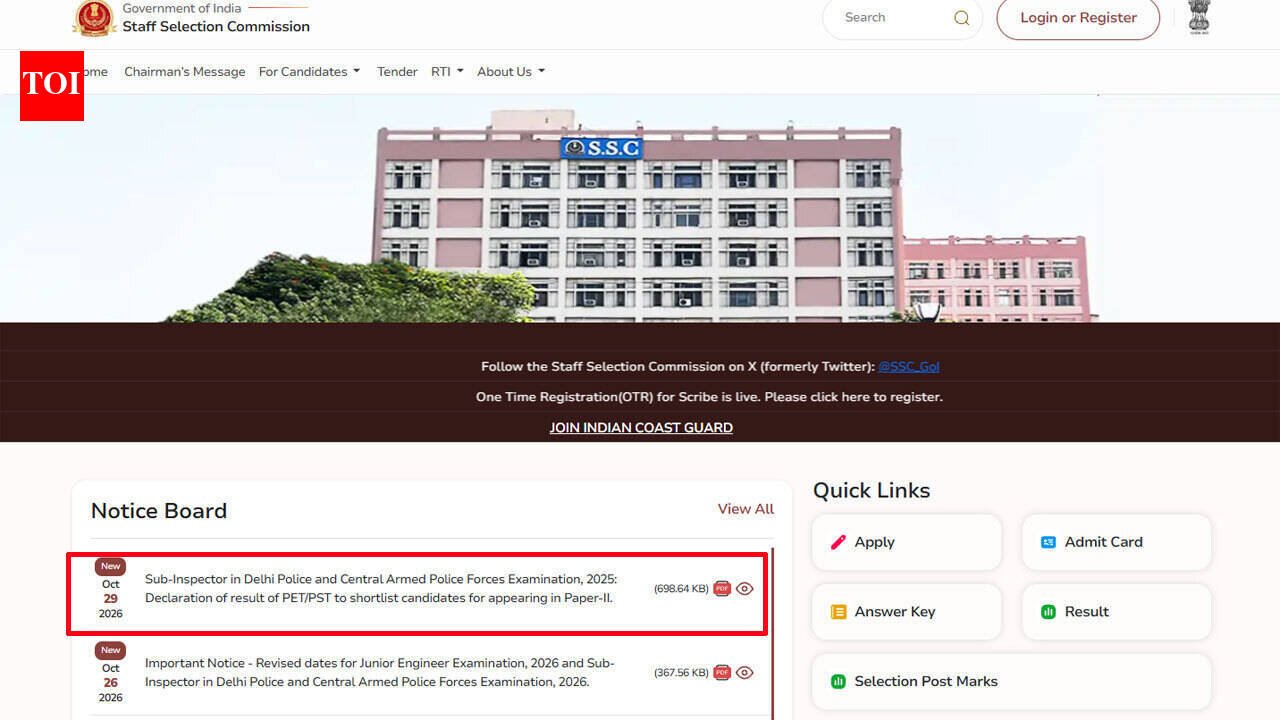Image resolution: width=1280 pixels, height=720 pixels.
Task: Open Result quick link card
Action: (1116, 612)
